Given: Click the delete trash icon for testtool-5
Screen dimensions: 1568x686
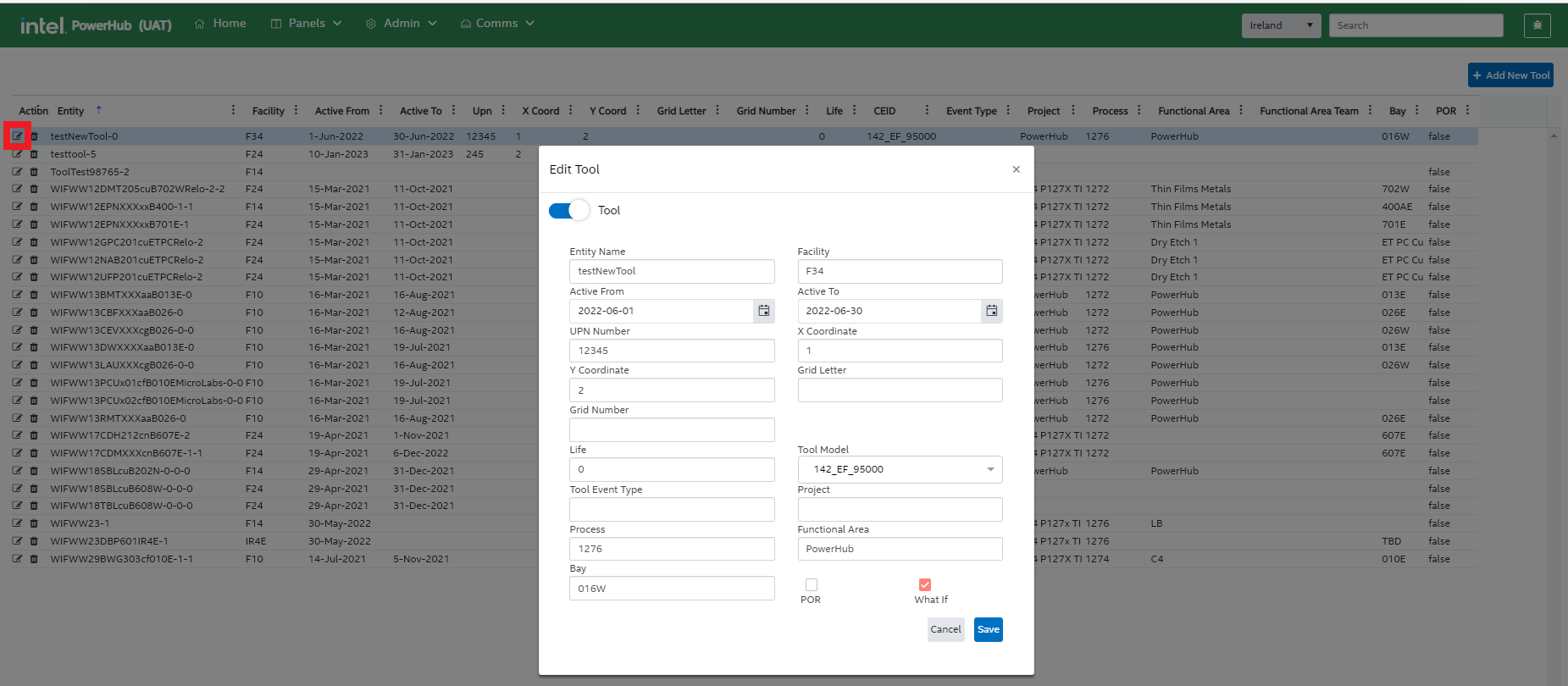Looking at the screenshot, I should [x=34, y=154].
